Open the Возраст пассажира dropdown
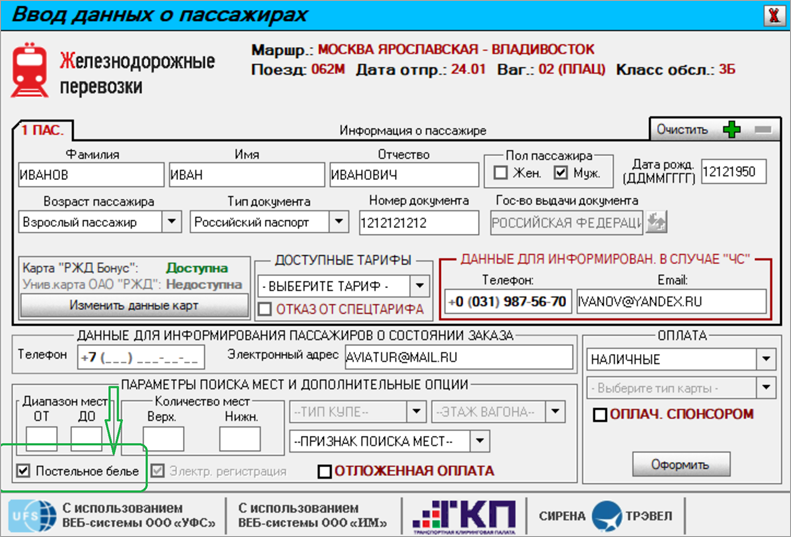791x537 pixels. tap(172, 222)
